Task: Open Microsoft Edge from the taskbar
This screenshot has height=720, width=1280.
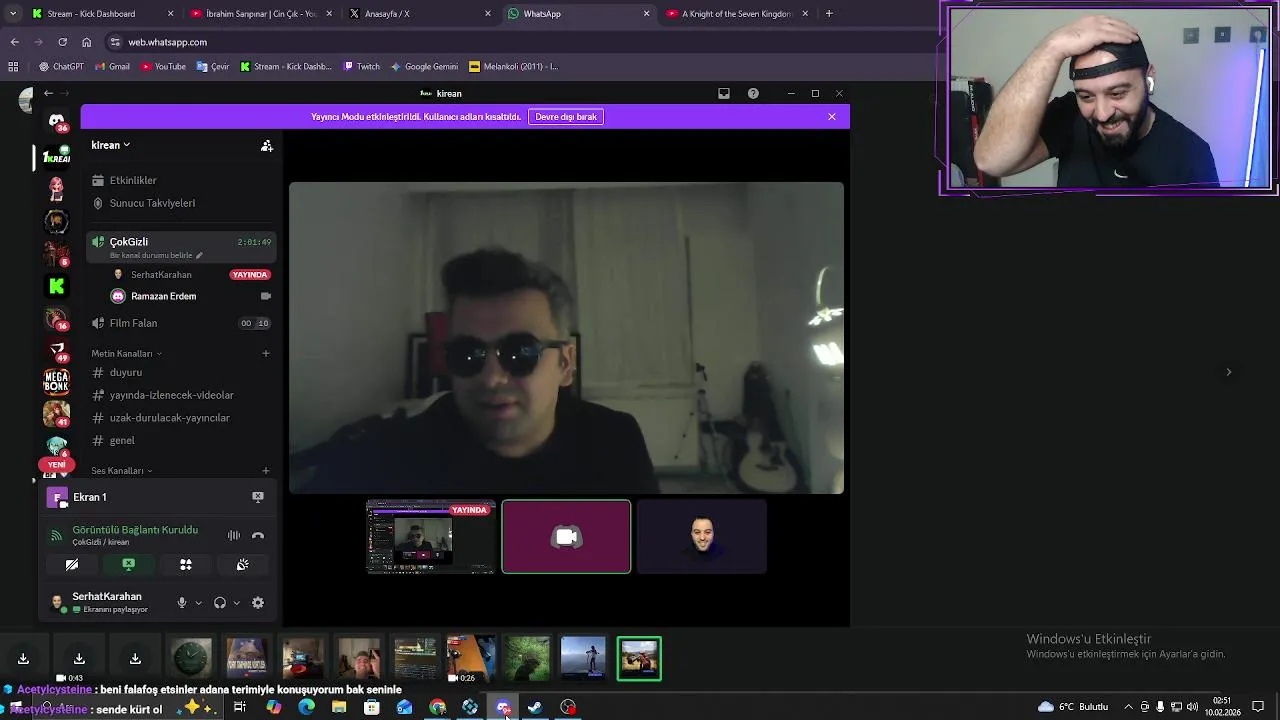Action: (306, 707)
